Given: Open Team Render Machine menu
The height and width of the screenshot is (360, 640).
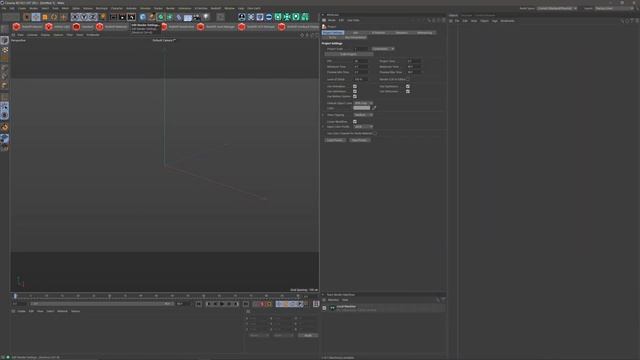Looking at the screenshot, I should pyautogui.click(x=333, y=300).
